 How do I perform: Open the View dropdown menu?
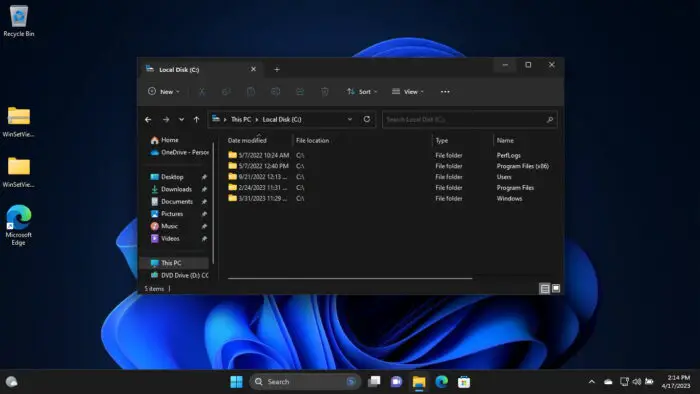coord(408,91)
